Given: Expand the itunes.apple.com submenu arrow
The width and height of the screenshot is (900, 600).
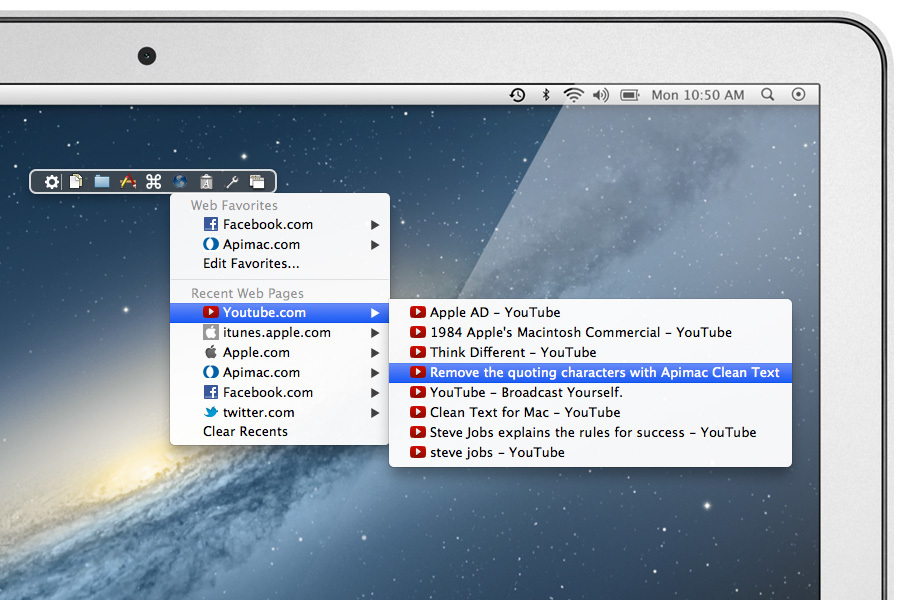Looking at the screenshot, I should [x=375, y=332].
